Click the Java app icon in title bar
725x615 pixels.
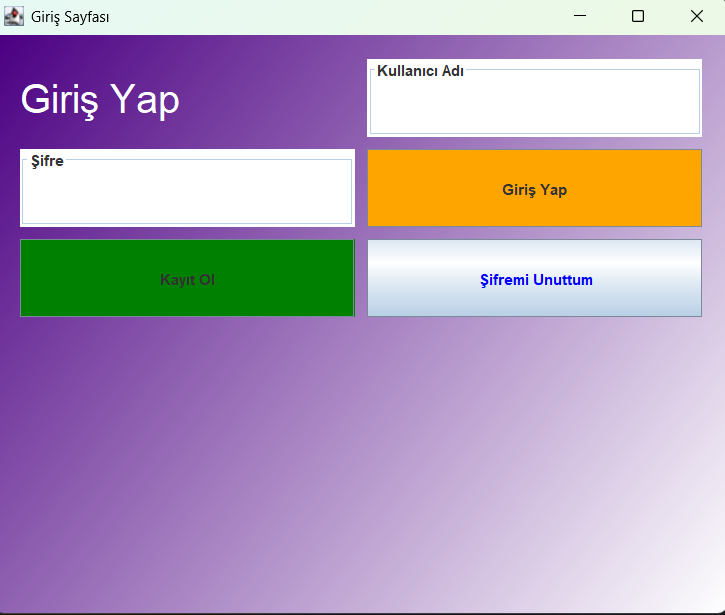[14, 16]
